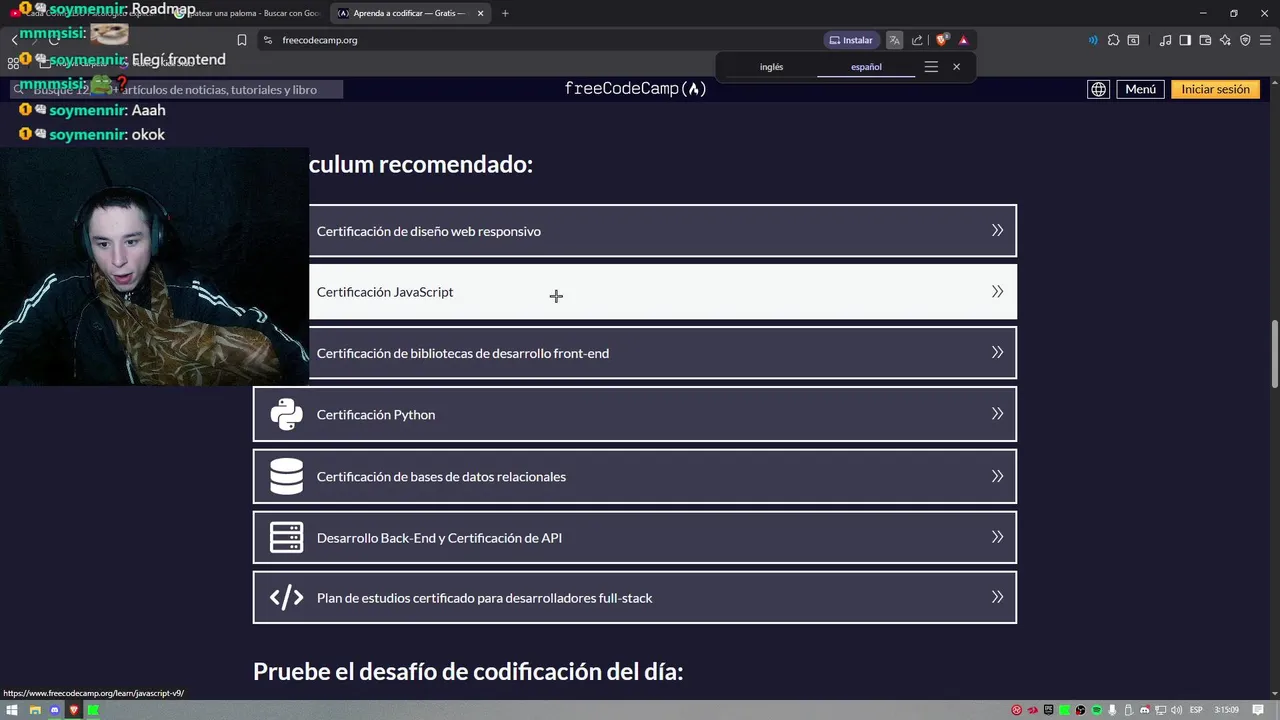Viewport: 1280px width, 720px height.
Task: Switch to the Buscar con Google tab
Action: click(x=247, y=13)
